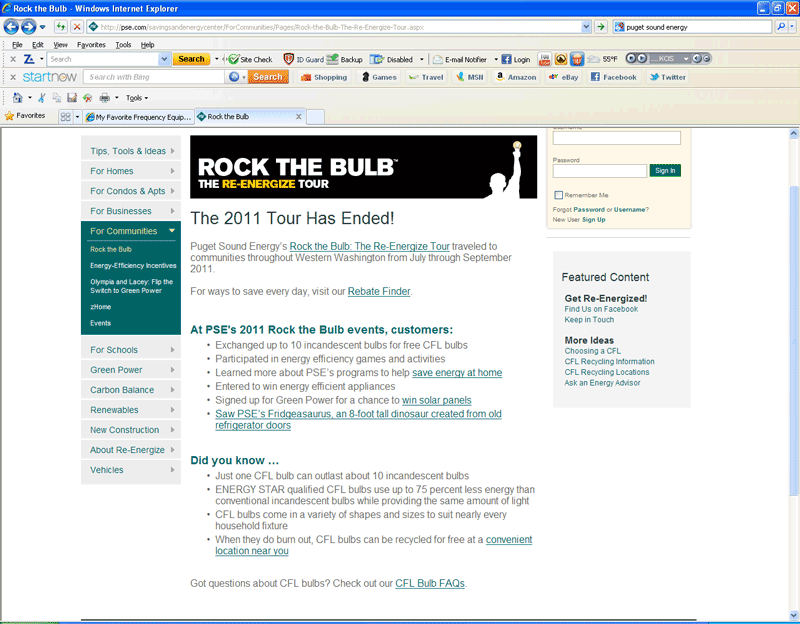
Task: Open the Rebate Finder link
Action: [x=379, y=292]
